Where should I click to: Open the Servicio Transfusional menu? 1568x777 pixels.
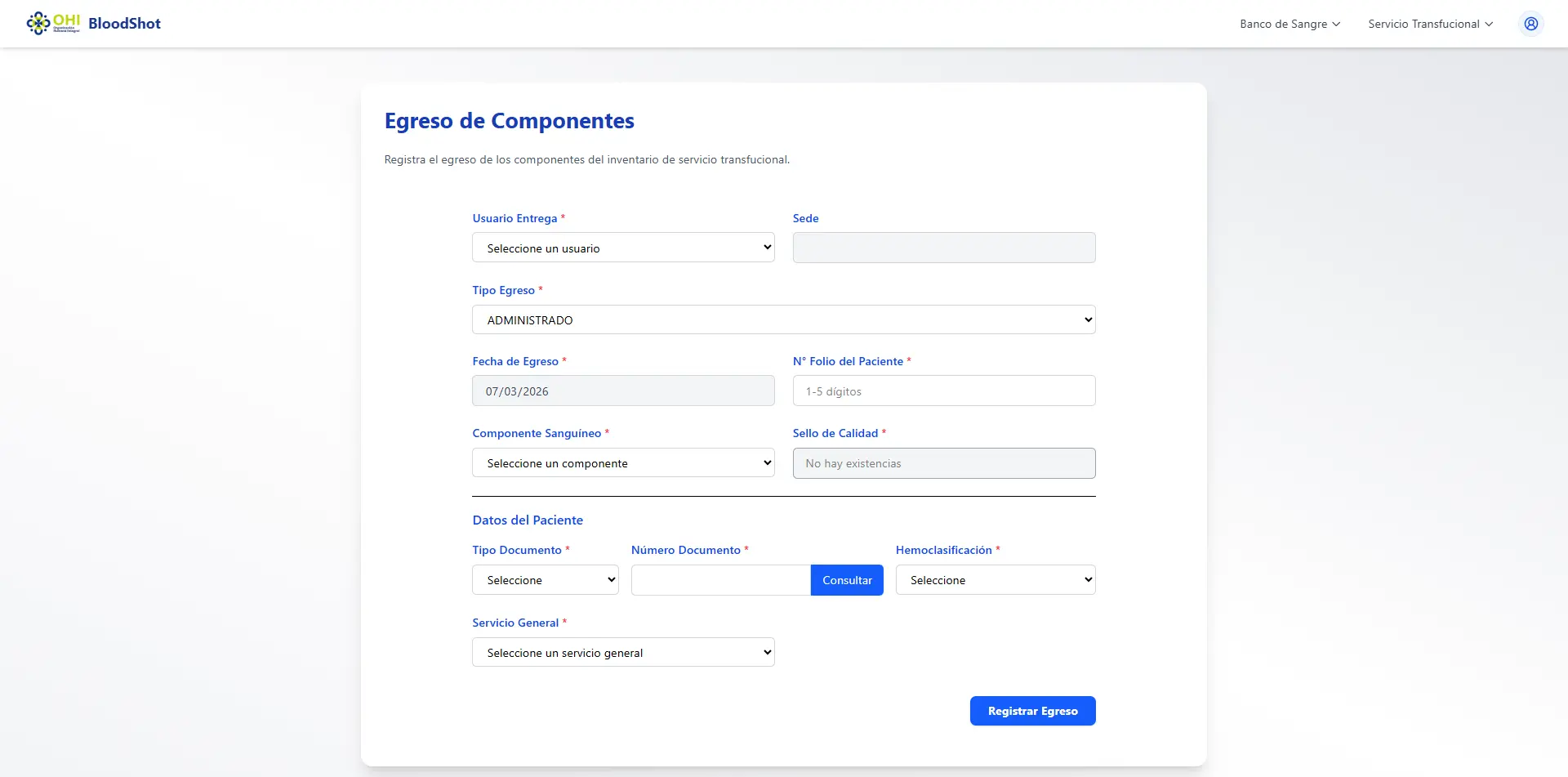(x=1430, y=24)
